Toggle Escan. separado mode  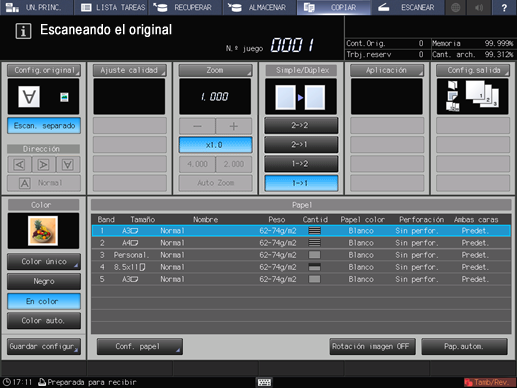pyautogui.click(x=44, y=126)
